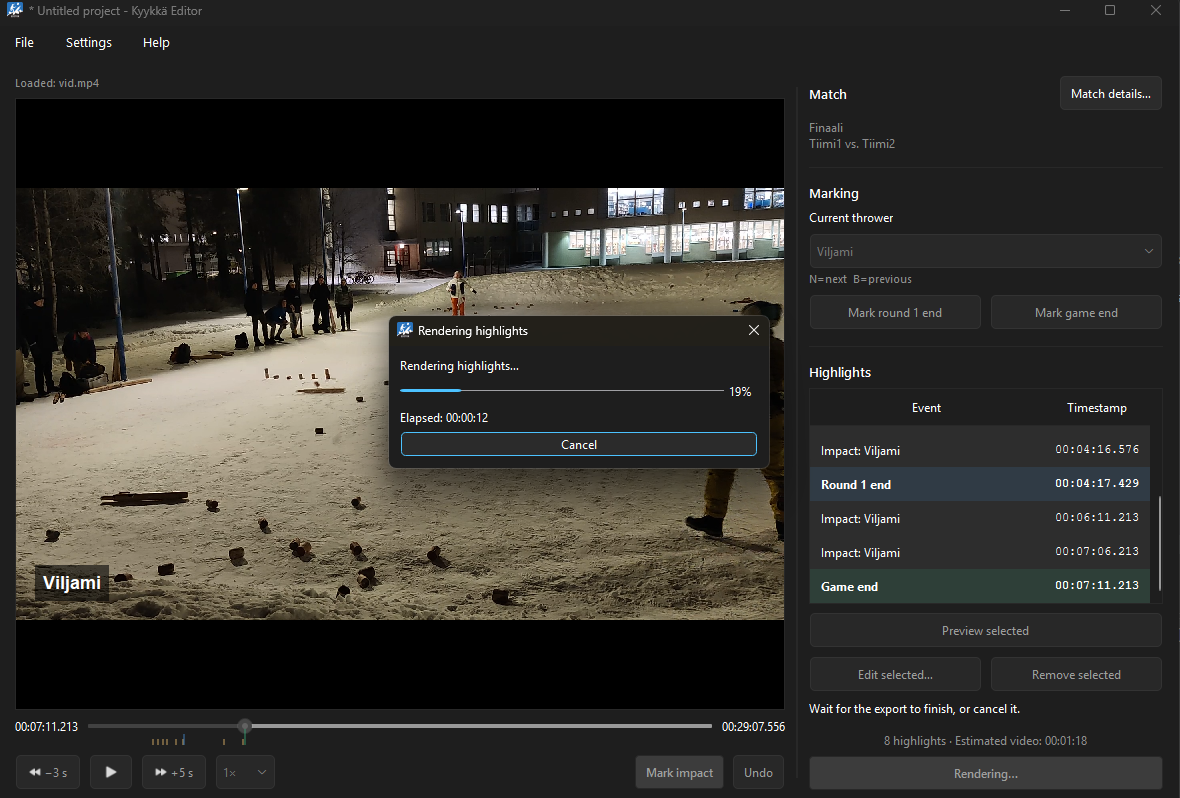The height and width of the screenshot is (798, 1180).
Task: Select Impact: Viljami at 00:06:11.213
Action: [980, 518]
